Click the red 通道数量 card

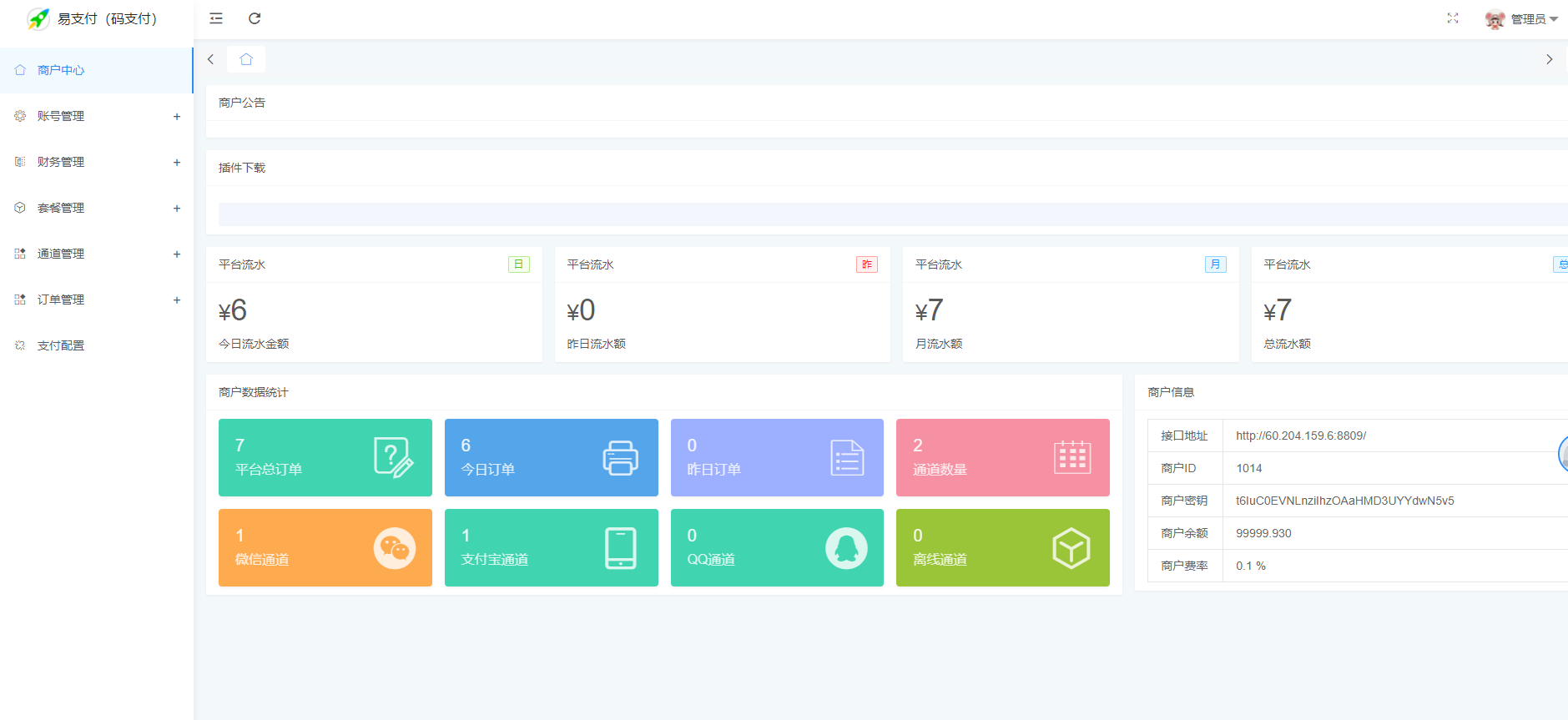pyautogui.click(x=1002, y=457)
